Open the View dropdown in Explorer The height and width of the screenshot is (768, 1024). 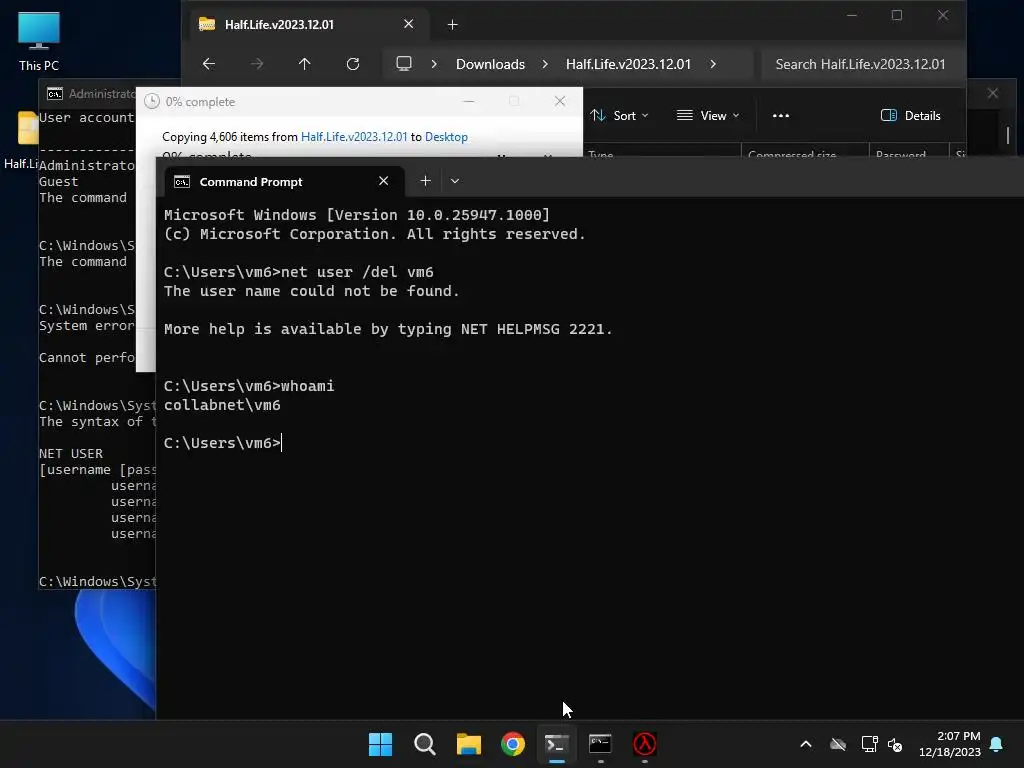click(709, 116)
